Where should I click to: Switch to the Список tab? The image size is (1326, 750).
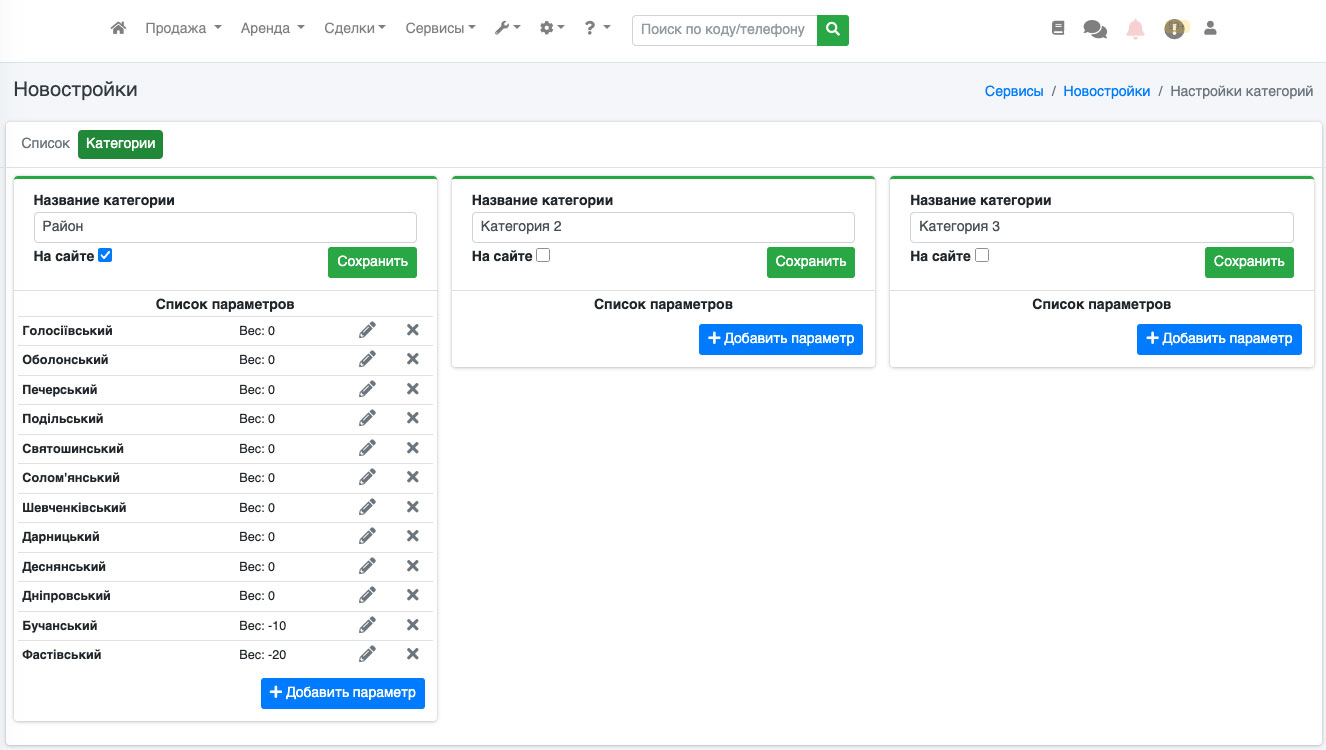pyautogui.click(x=46, y=144)
